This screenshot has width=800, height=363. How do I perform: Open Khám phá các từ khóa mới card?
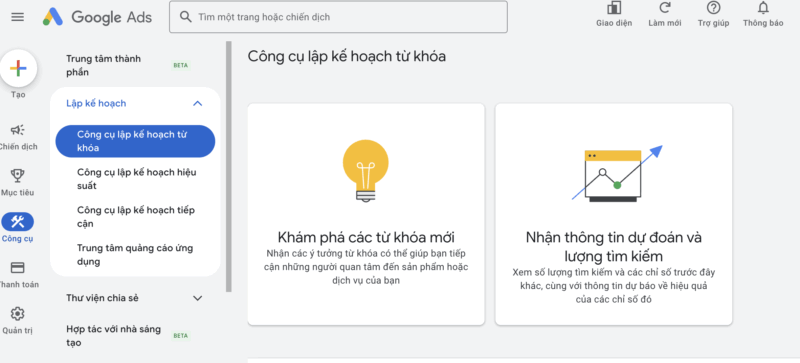click(366, 214)
